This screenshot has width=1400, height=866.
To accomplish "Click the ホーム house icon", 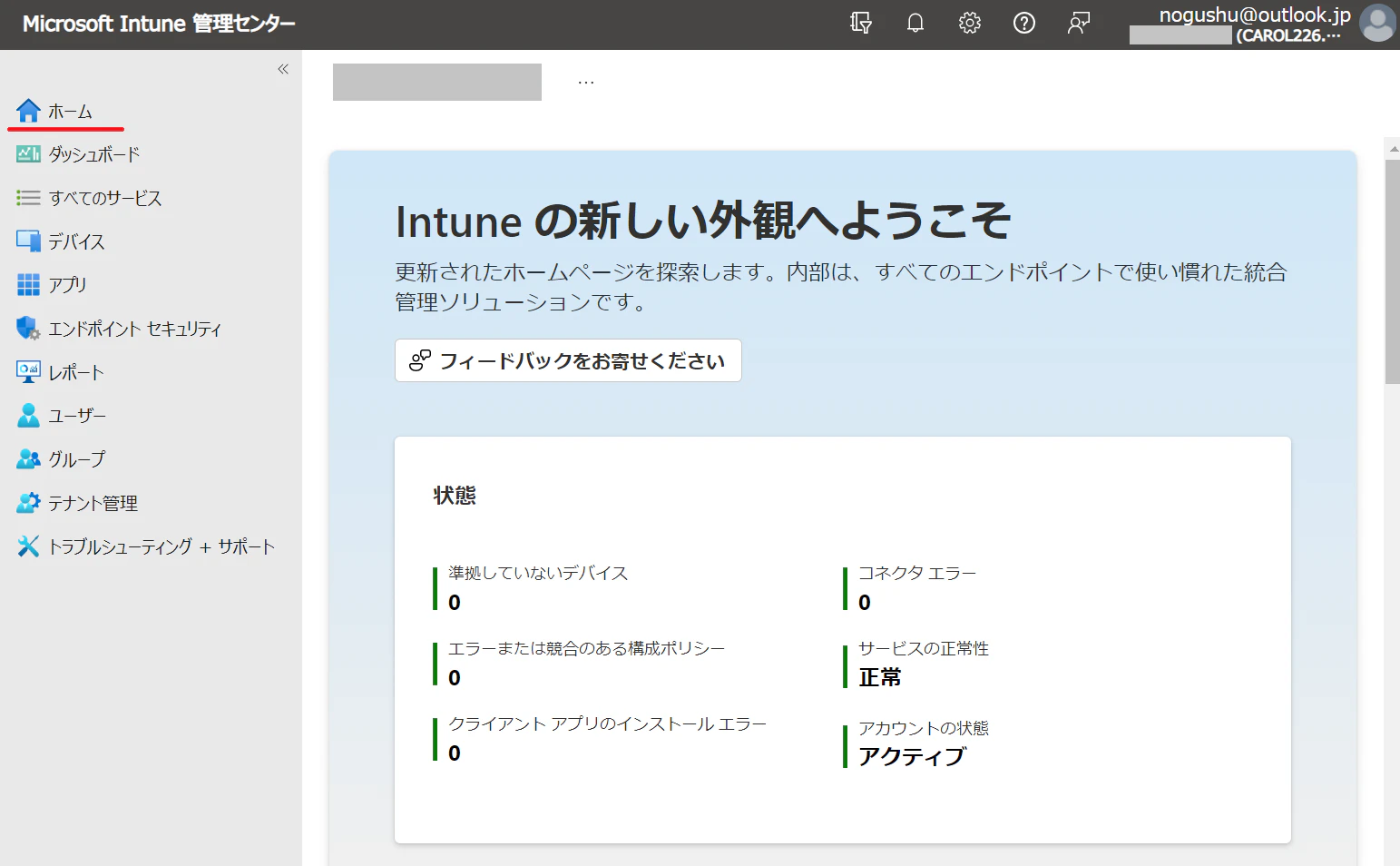I will pos(28,111).
